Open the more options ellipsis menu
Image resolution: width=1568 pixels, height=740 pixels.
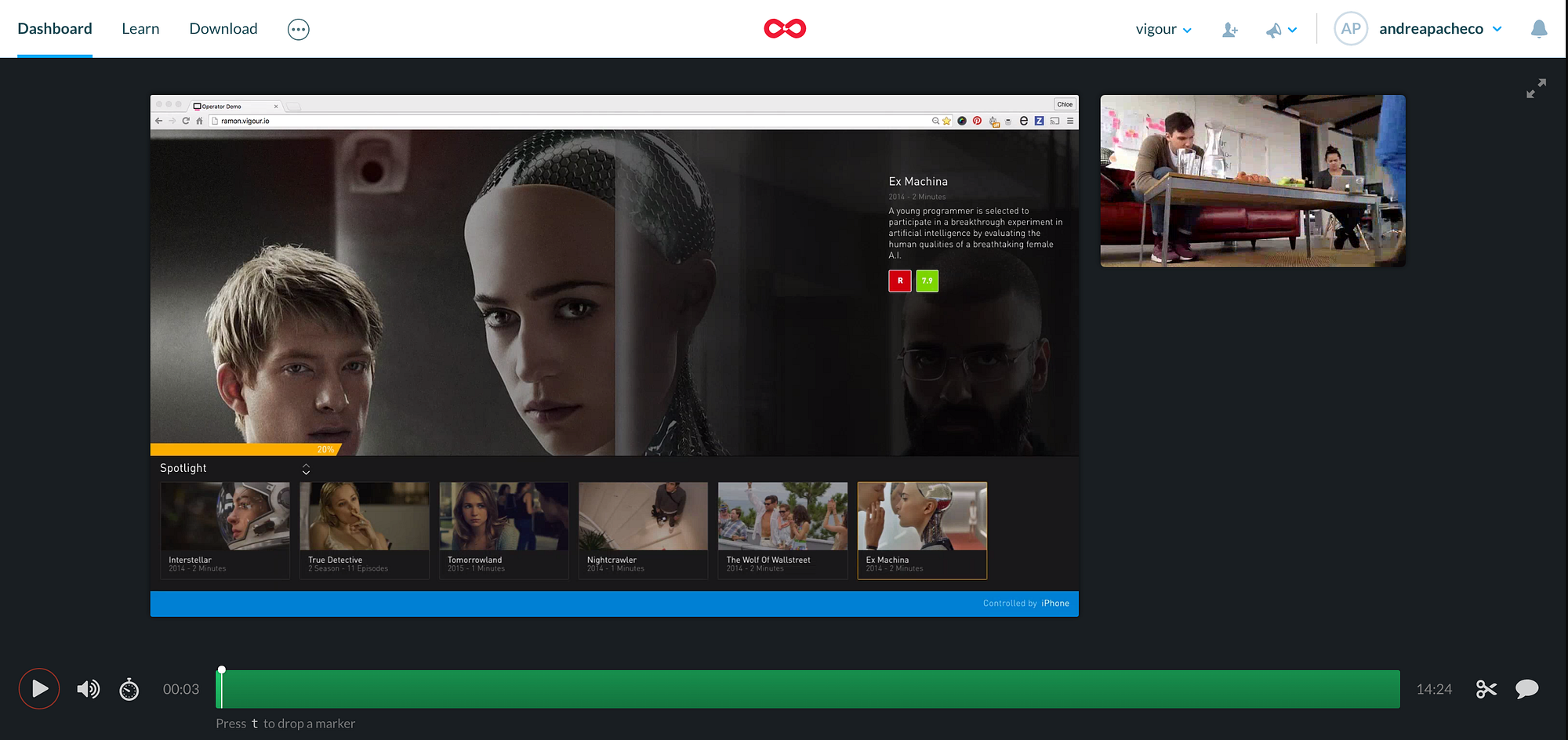coord(299,30)
